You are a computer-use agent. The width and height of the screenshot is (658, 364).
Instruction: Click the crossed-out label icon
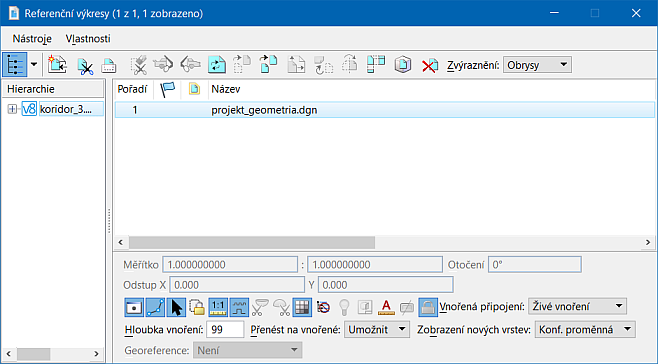[x=407, y=307]
